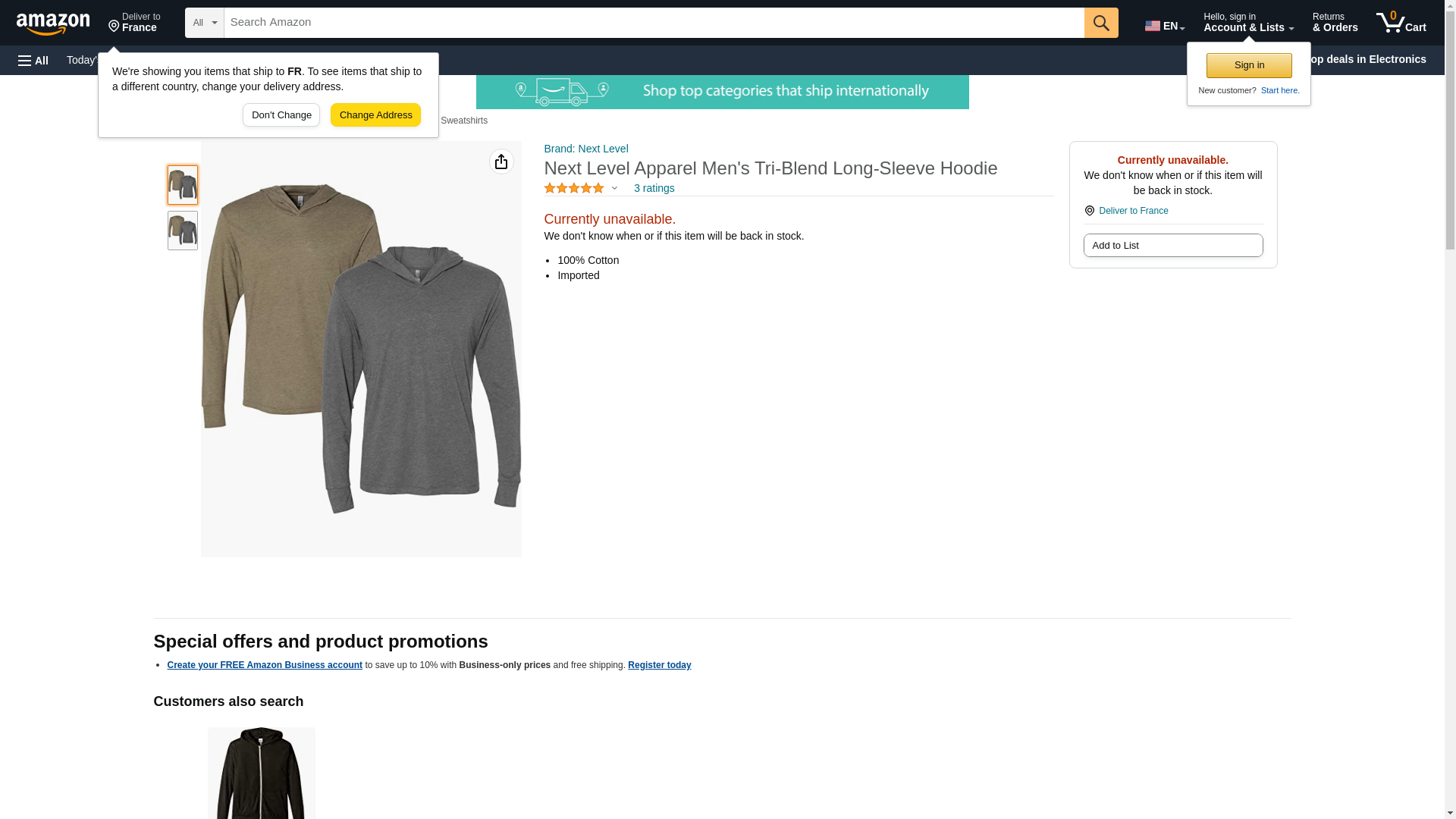Click the international shipping banner
Image resolution: width=1456 pixels, height=819 pixels.
point(722,92)
